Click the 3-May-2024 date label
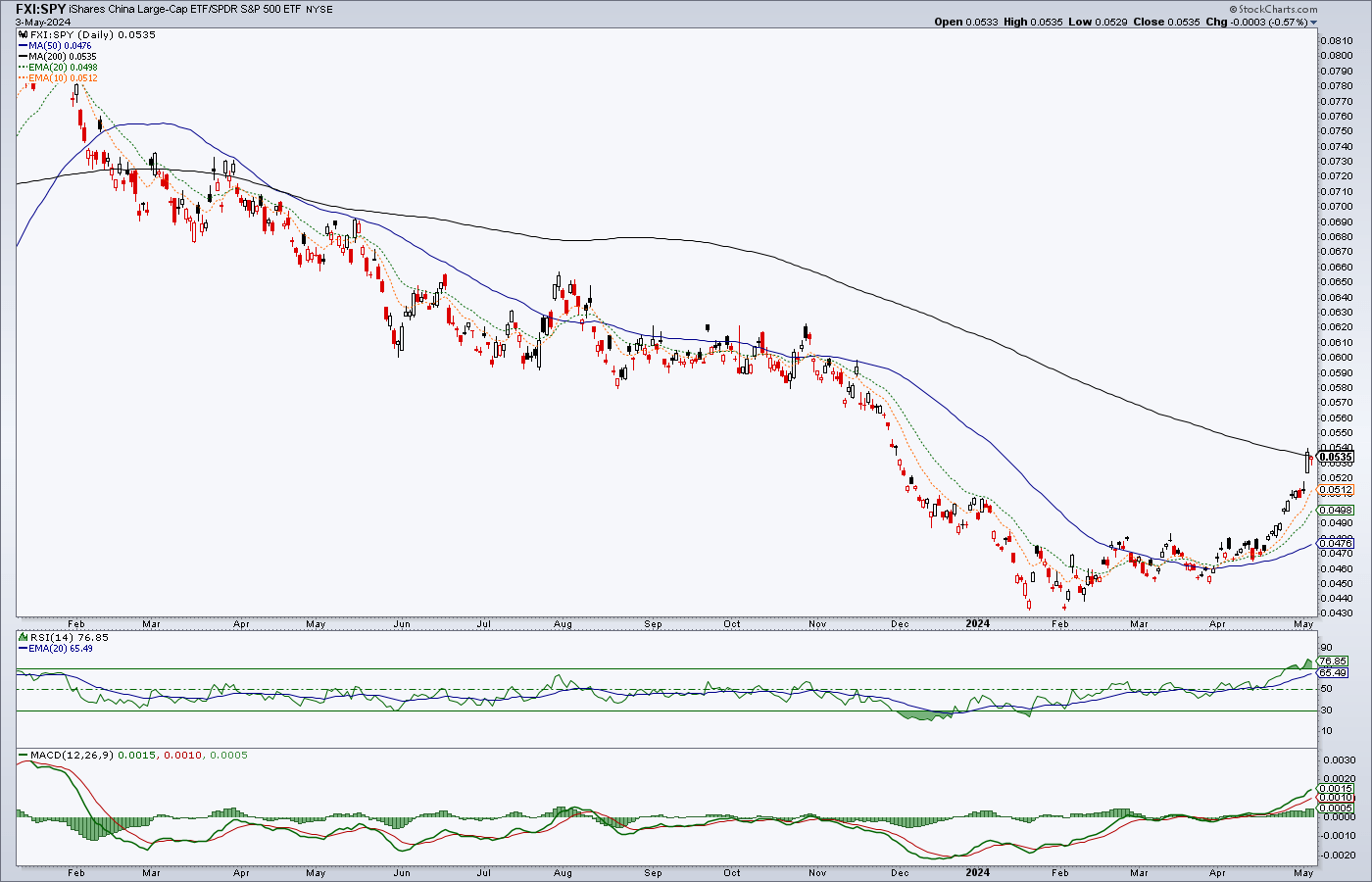The height and width of the screenshot is (882, 1372). pos(42,23)
